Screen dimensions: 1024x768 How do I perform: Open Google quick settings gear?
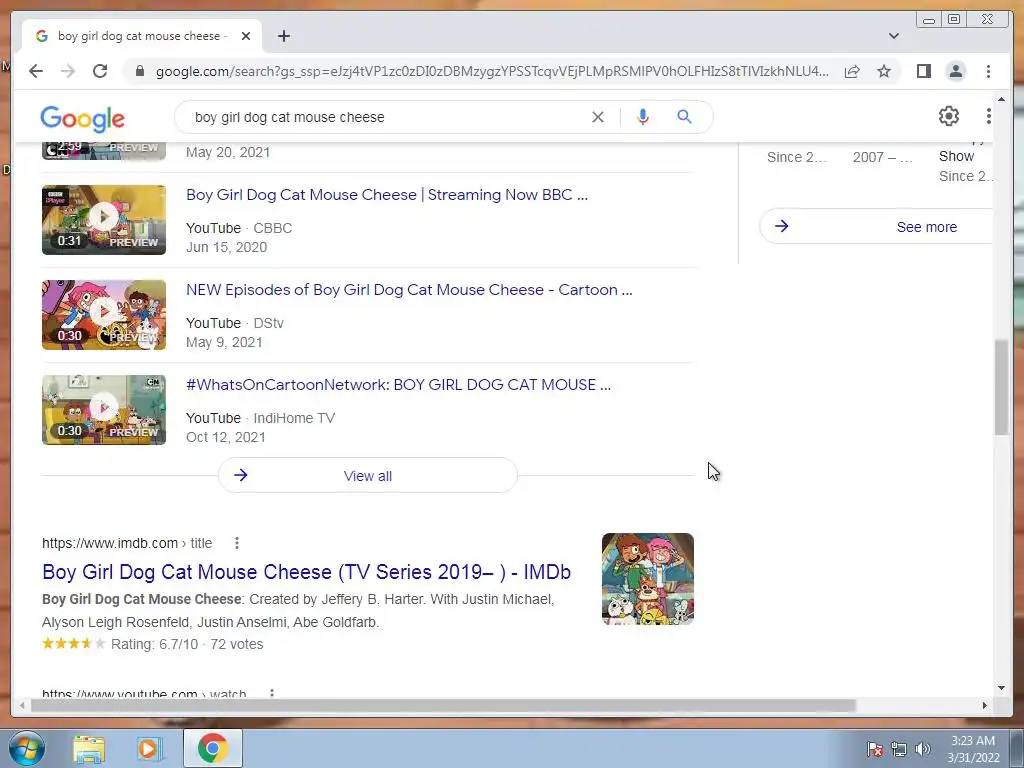tap(949, 116)
